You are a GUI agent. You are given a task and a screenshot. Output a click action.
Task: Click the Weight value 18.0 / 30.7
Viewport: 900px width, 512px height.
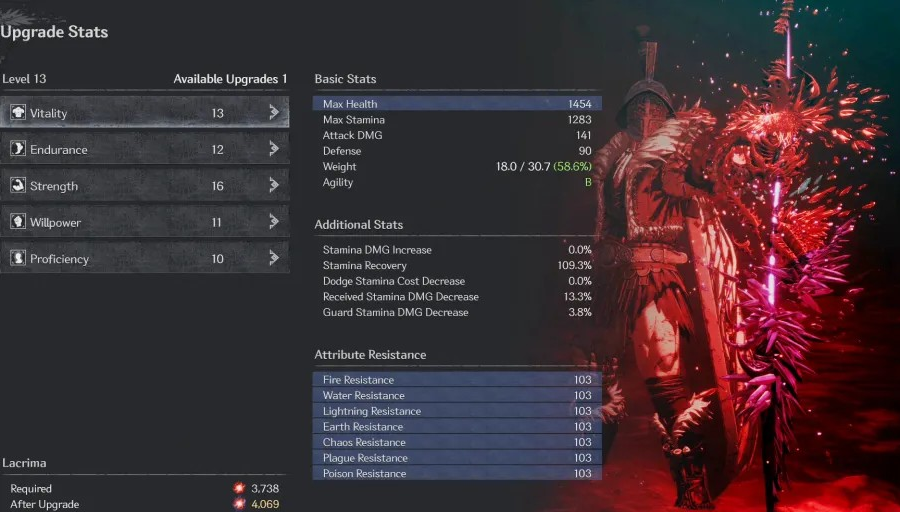522,166
